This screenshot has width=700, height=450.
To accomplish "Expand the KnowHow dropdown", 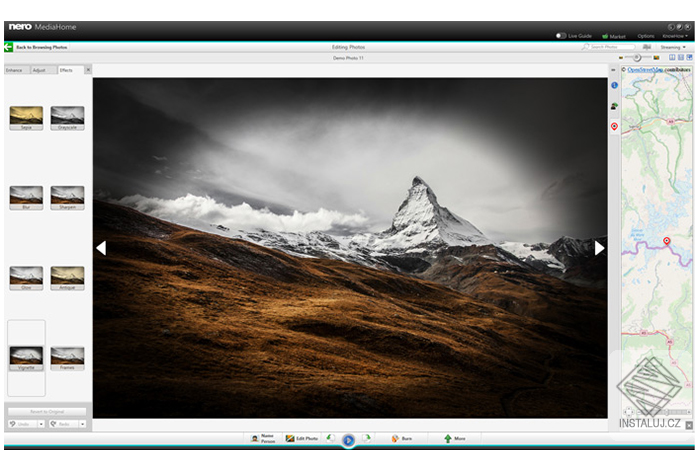I will coord(675,36).
